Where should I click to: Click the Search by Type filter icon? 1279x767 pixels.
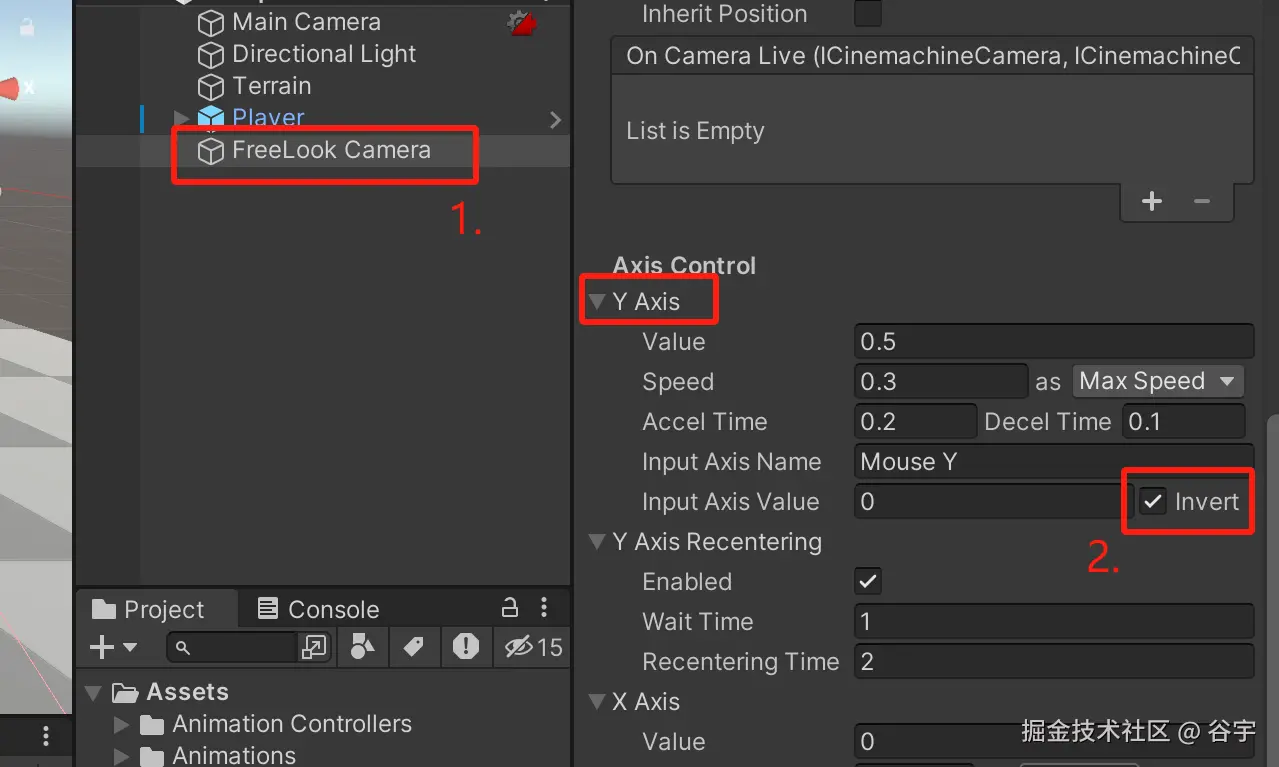coord(362,647)
